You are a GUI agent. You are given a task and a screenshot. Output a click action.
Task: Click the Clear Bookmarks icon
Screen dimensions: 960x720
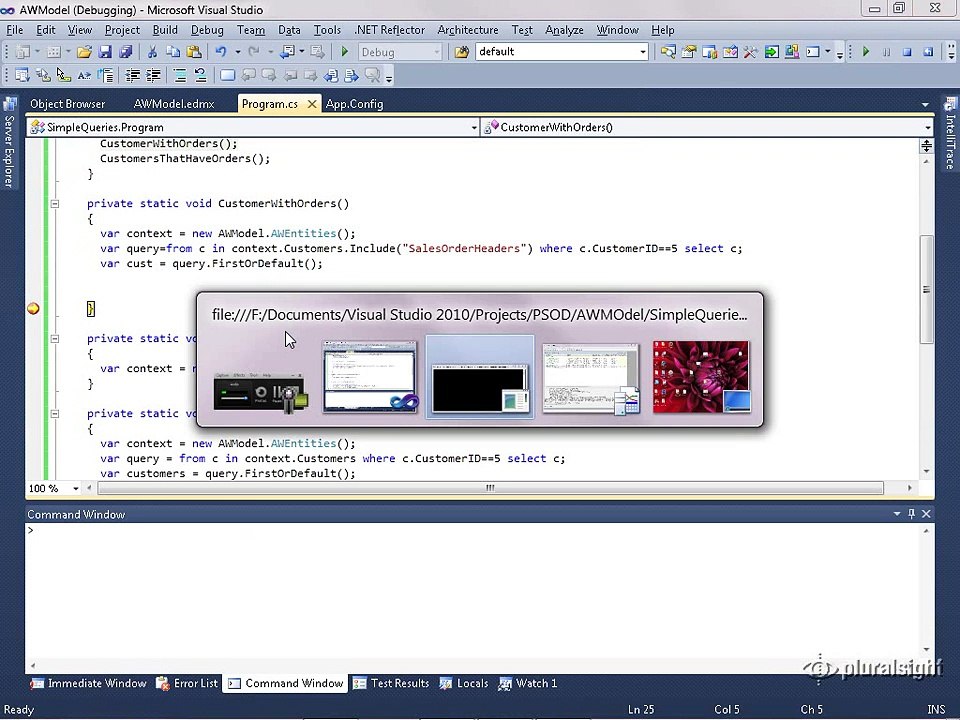tap(372, 76)
